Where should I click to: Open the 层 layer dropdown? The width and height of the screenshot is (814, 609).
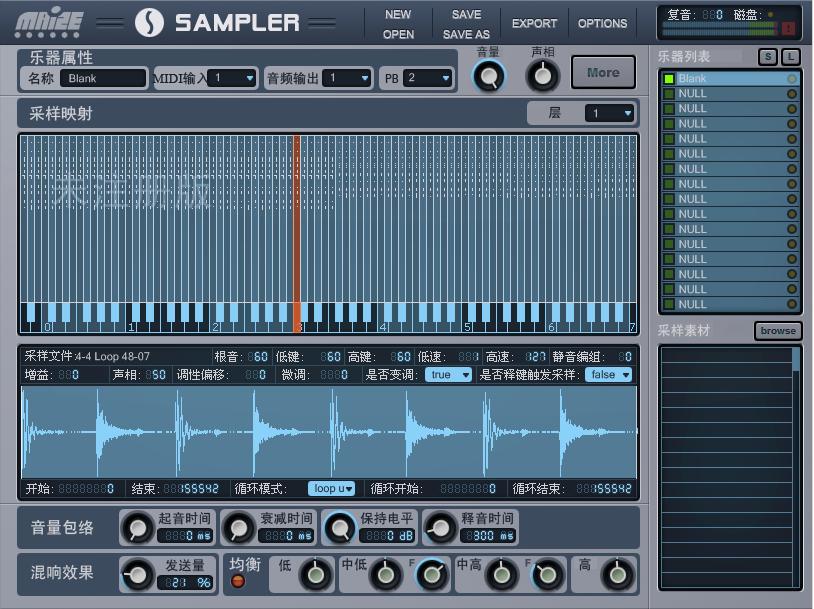tap(609, 113)
